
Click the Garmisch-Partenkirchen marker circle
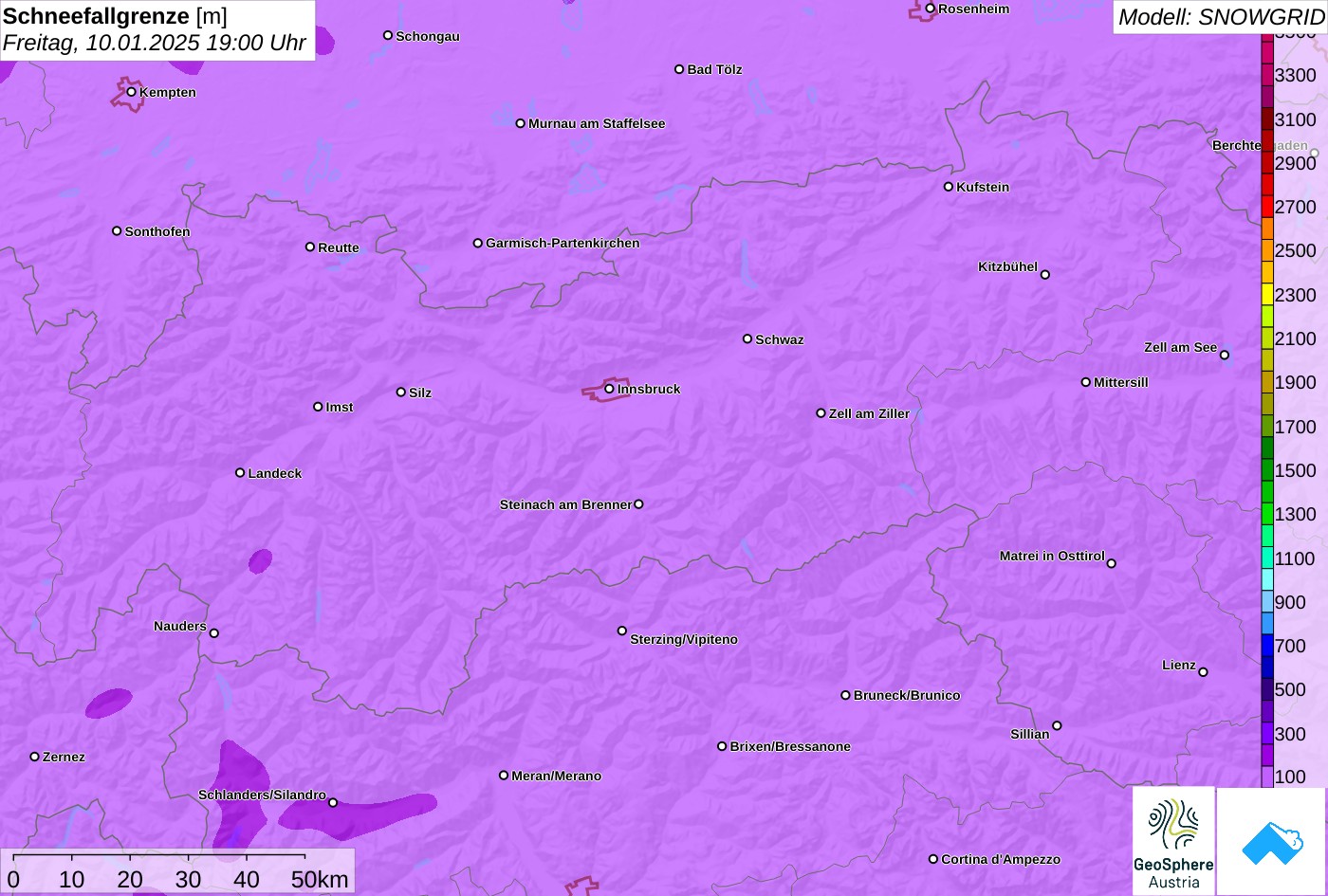tap(478, 243)
